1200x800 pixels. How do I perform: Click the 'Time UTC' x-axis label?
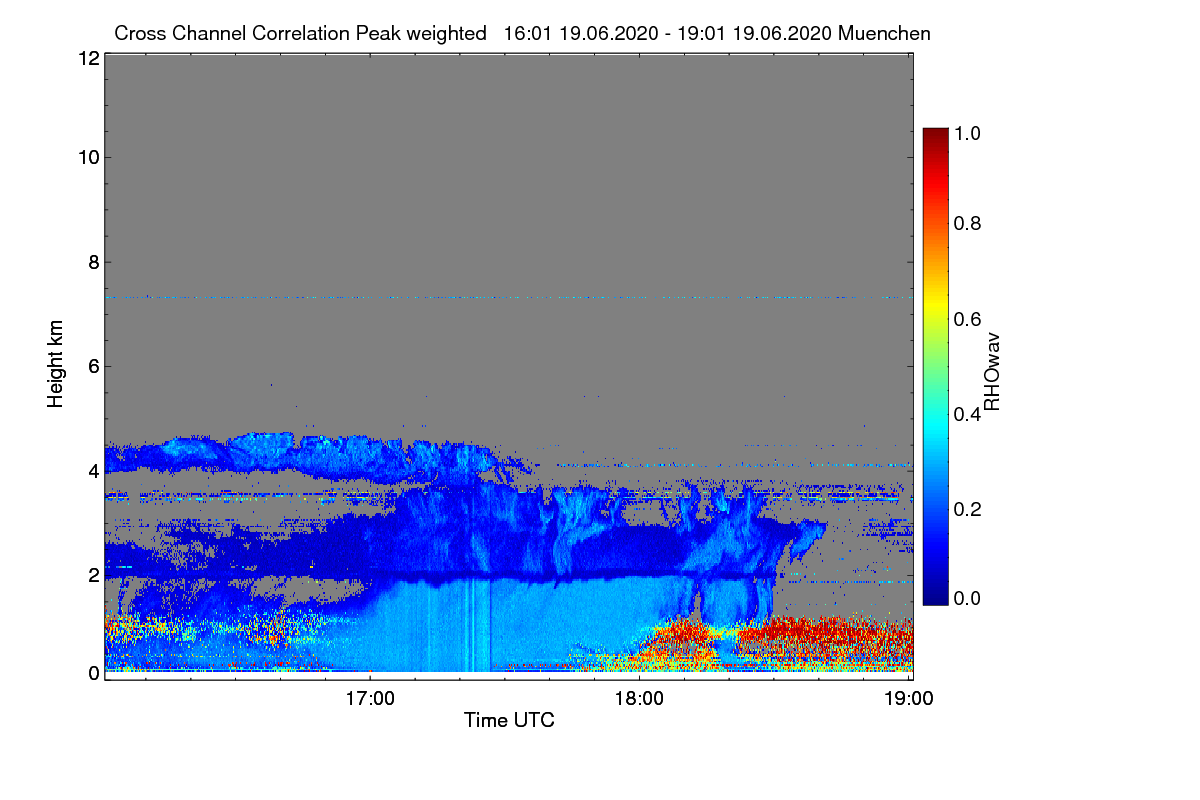(x=509, y=720)
